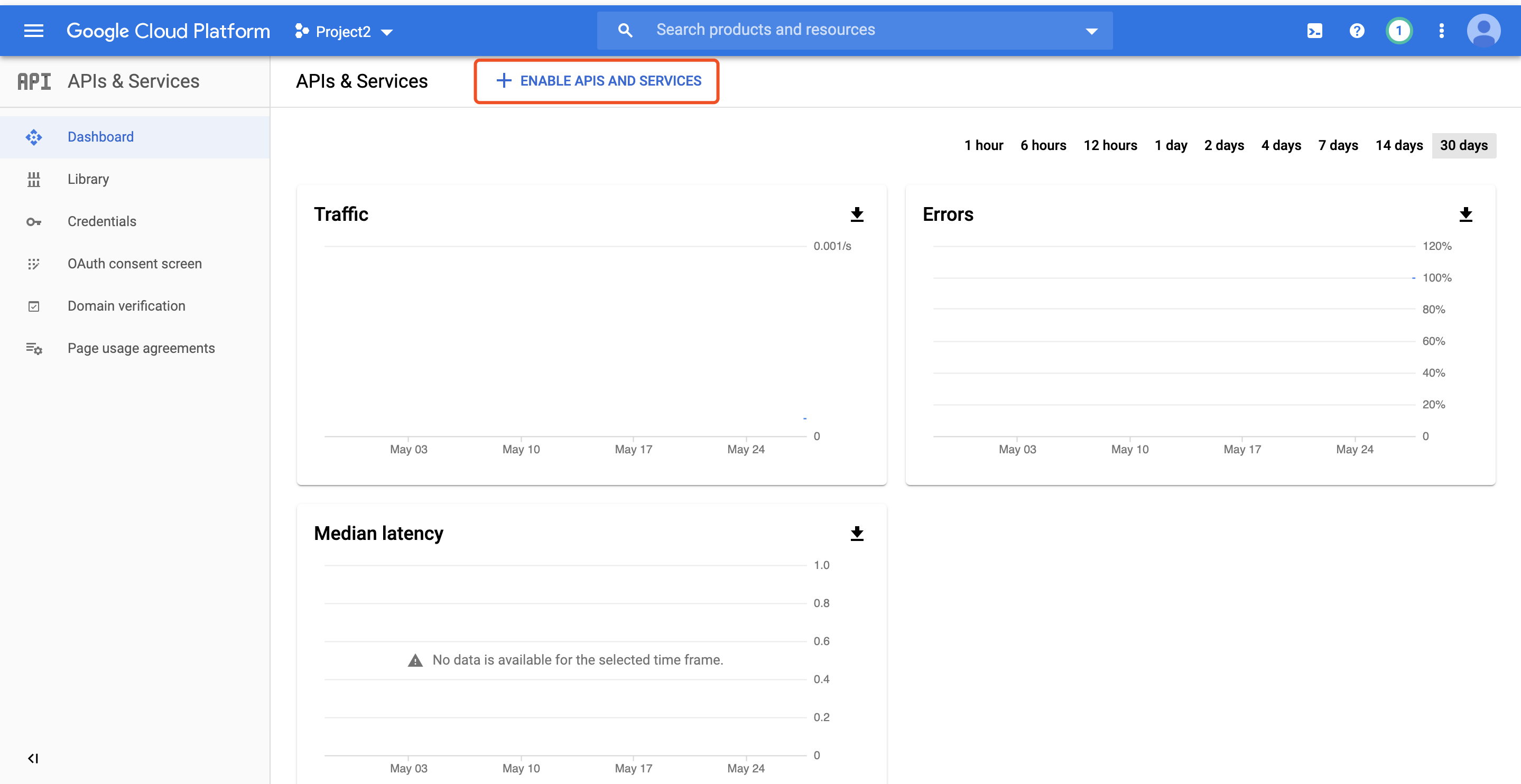
Task: Select the 1 hour time range
Action: pos(983,145)
